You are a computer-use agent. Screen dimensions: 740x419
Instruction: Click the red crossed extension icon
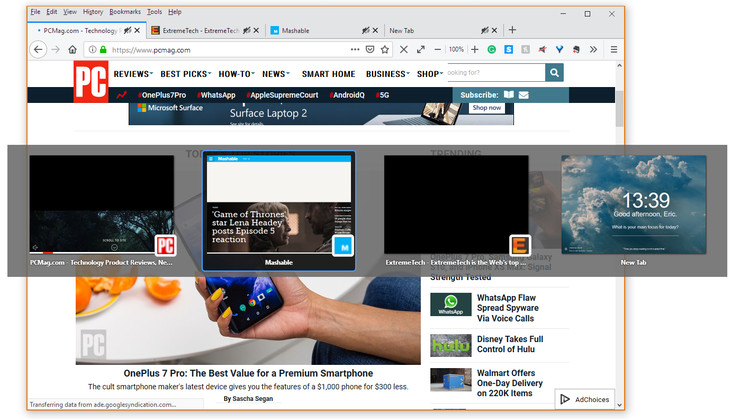(542, 50)
